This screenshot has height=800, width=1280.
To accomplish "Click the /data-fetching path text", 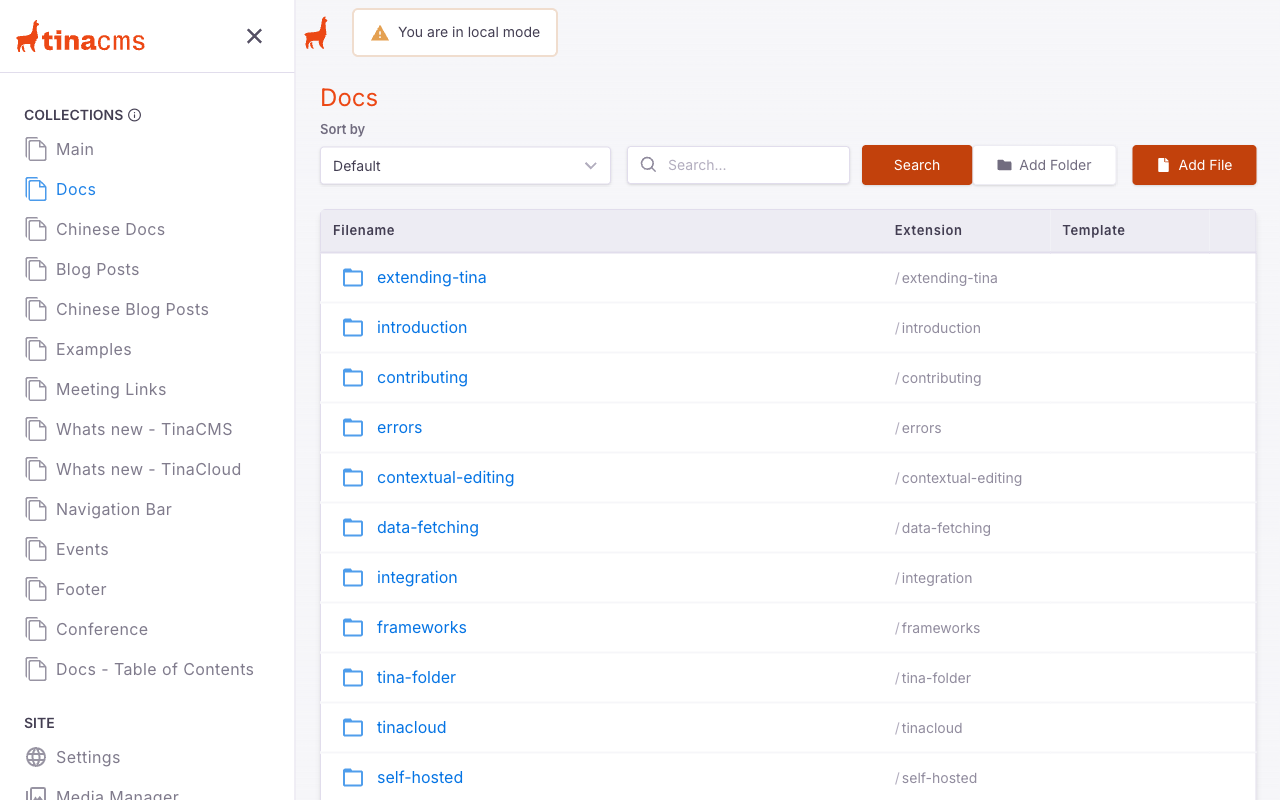I will [x=943, y=528].
